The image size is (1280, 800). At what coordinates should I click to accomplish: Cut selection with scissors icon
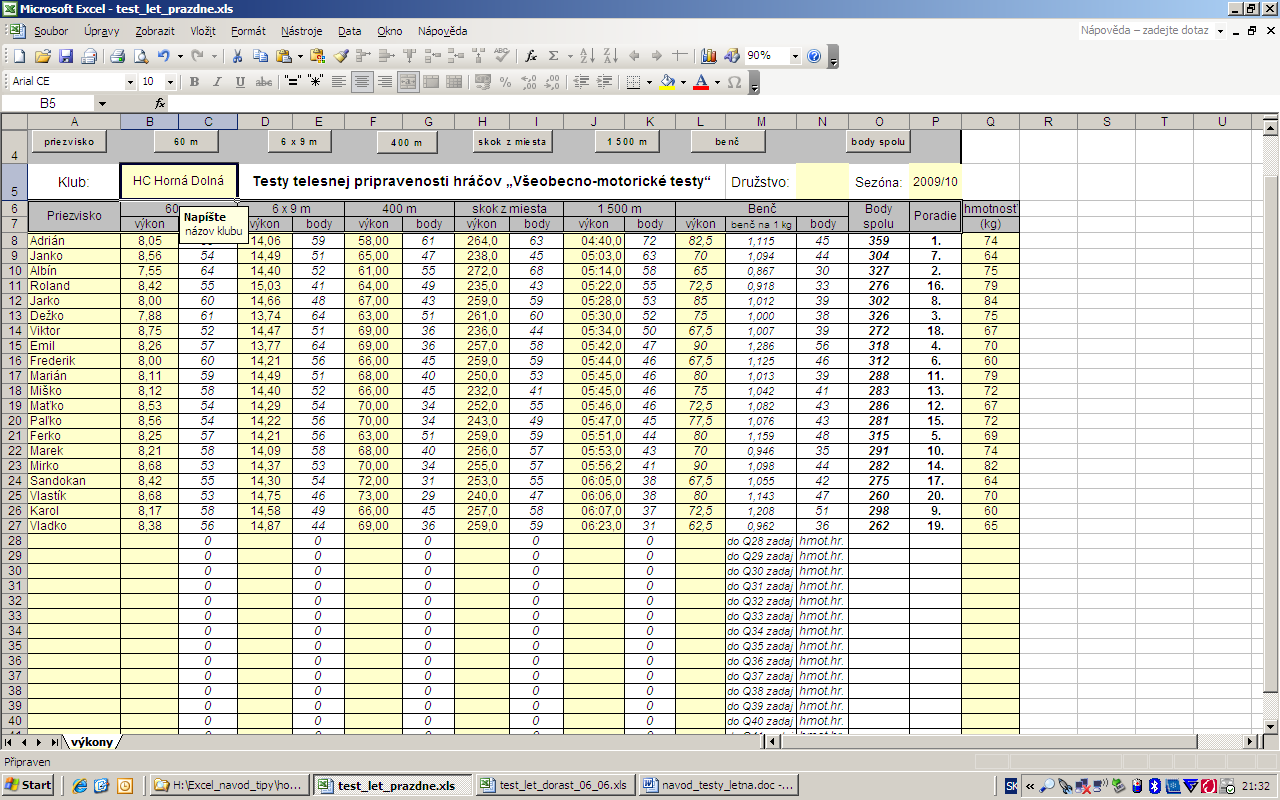pos(238,56)
